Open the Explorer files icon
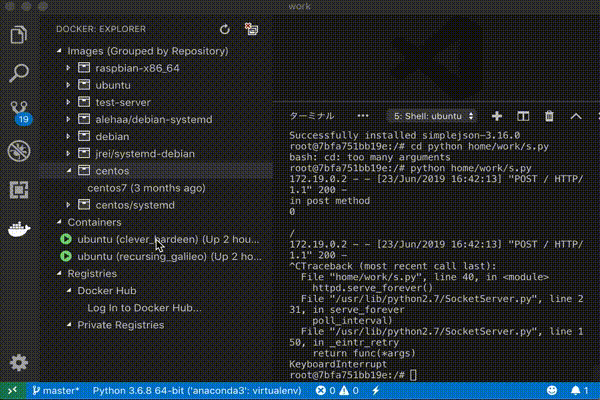Image resolution: width=600 pixels, height=400 pixels. pyautogui.click(x=18, y=35)
